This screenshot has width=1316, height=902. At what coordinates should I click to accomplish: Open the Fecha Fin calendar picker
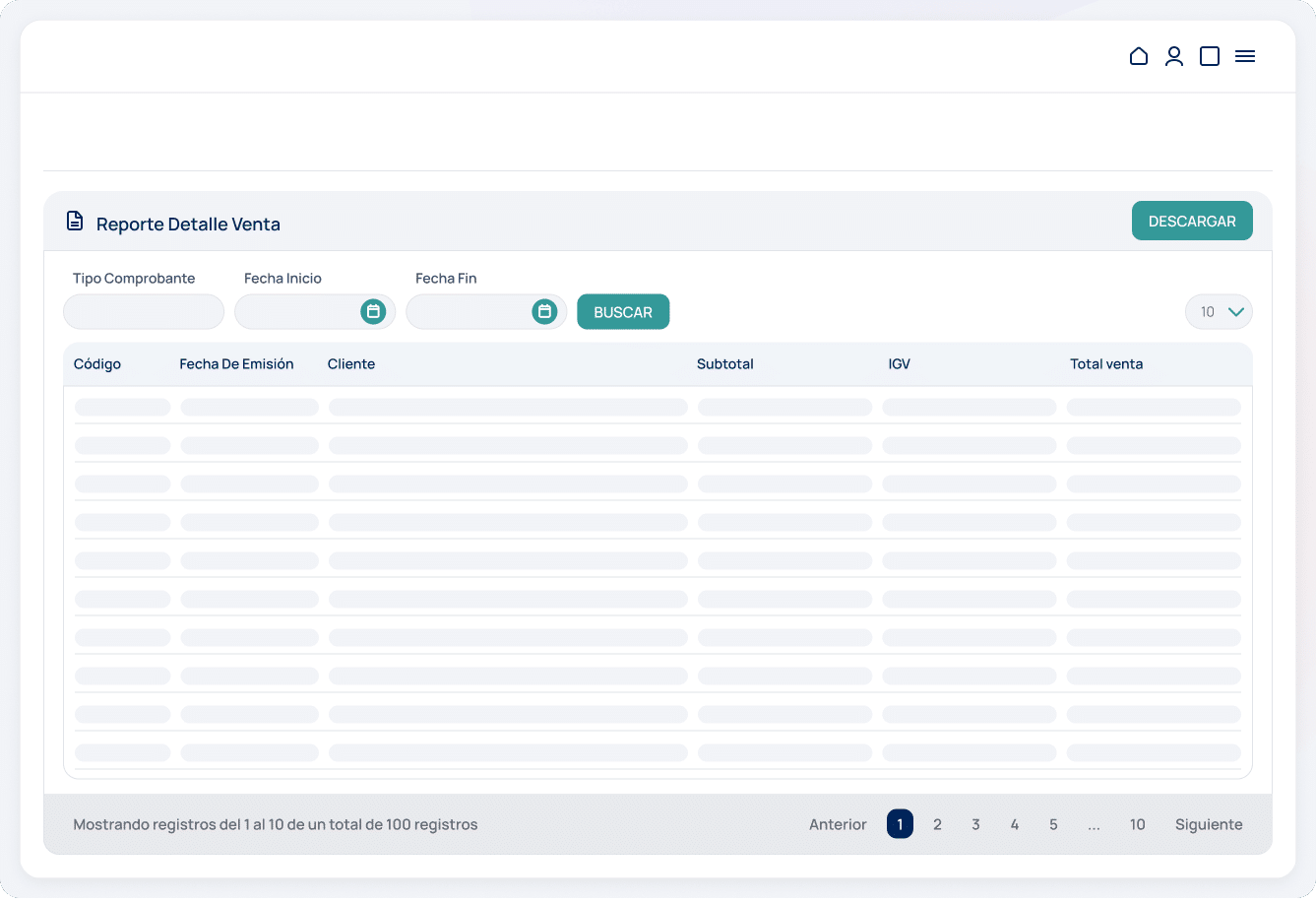[x=544, y=311]
